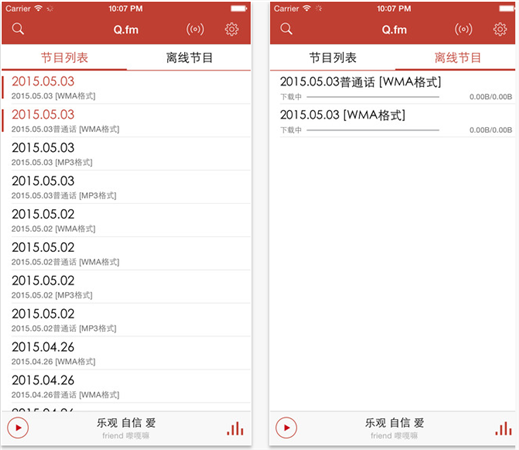Click download progress bar of second offline item
This screenshot has height=450, width=519.
tap(373, 130)
